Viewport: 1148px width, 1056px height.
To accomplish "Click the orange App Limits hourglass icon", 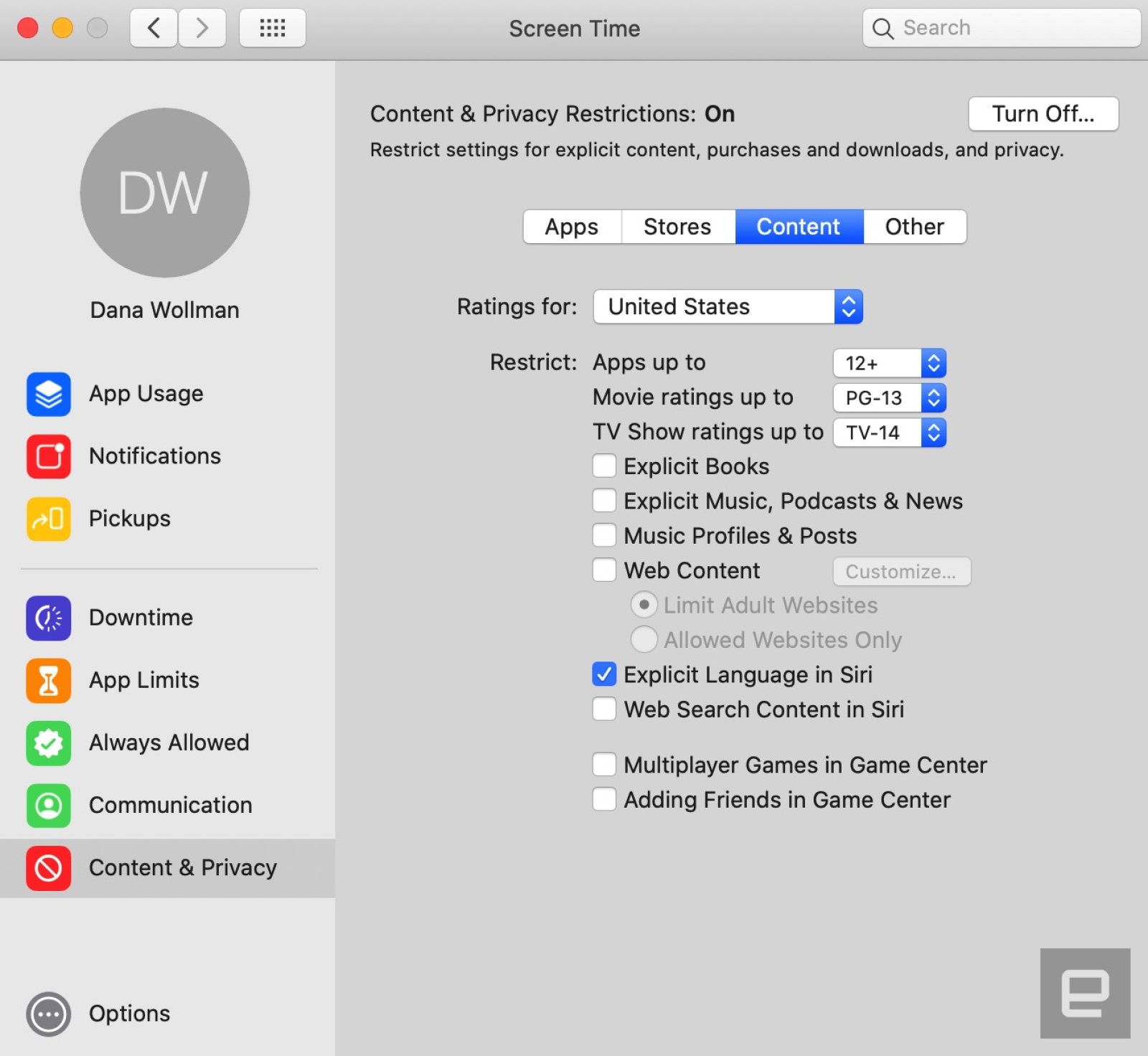I will coord(49,680).
